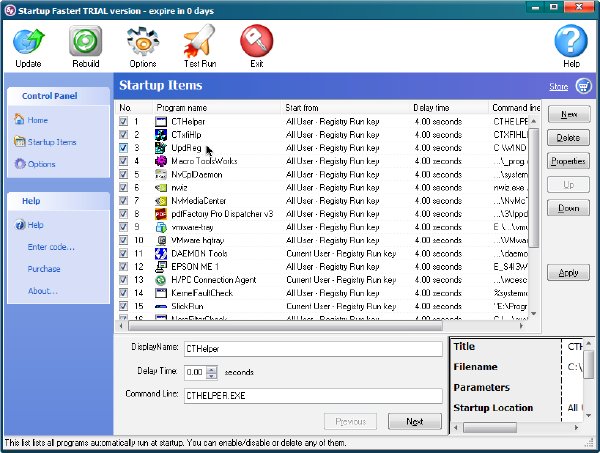Click the Enter code... link
The image size is (600, 453).
point(51,247)
